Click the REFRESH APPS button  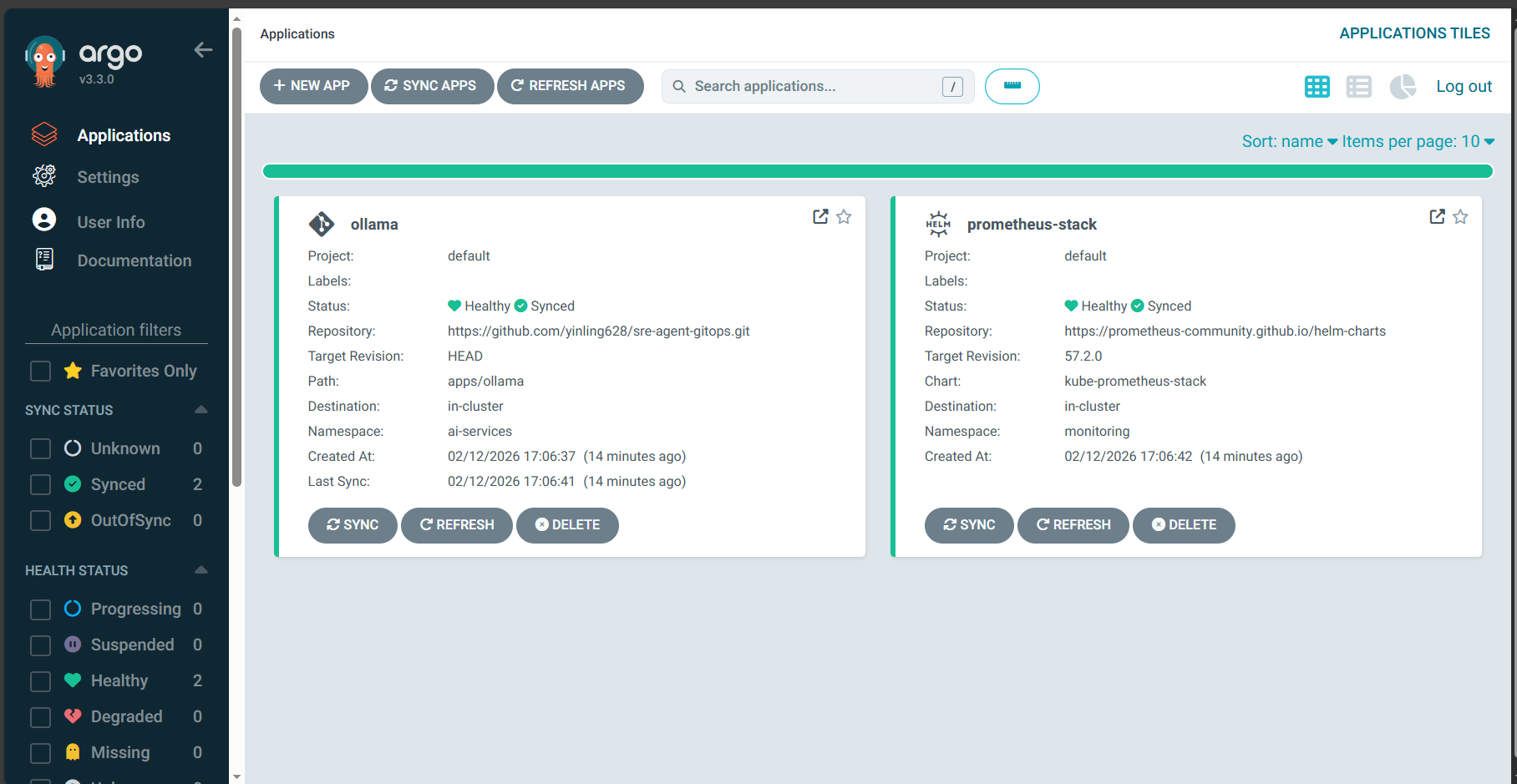pos(570,86)
